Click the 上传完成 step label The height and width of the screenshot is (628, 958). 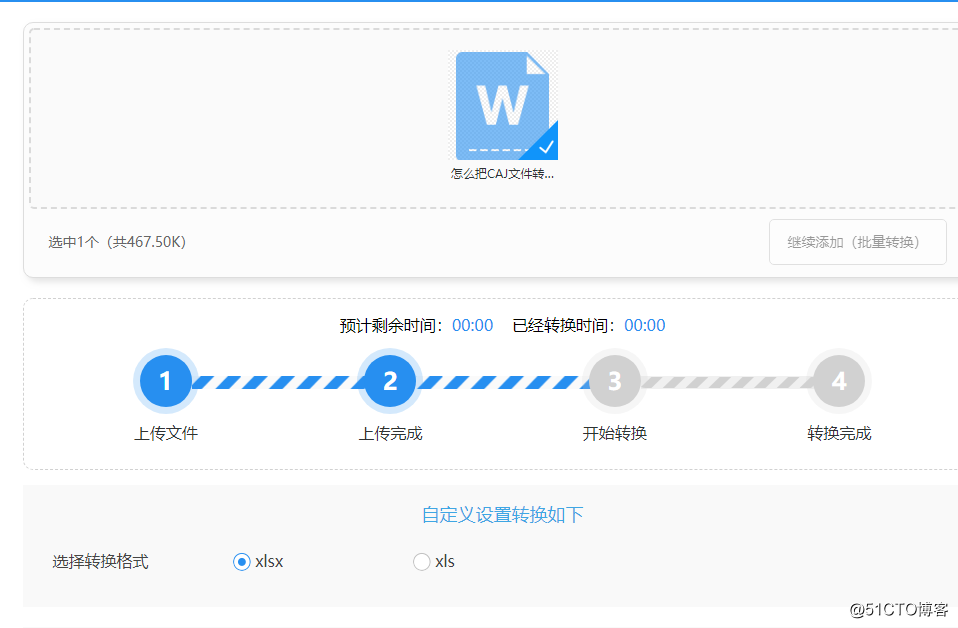390,434
